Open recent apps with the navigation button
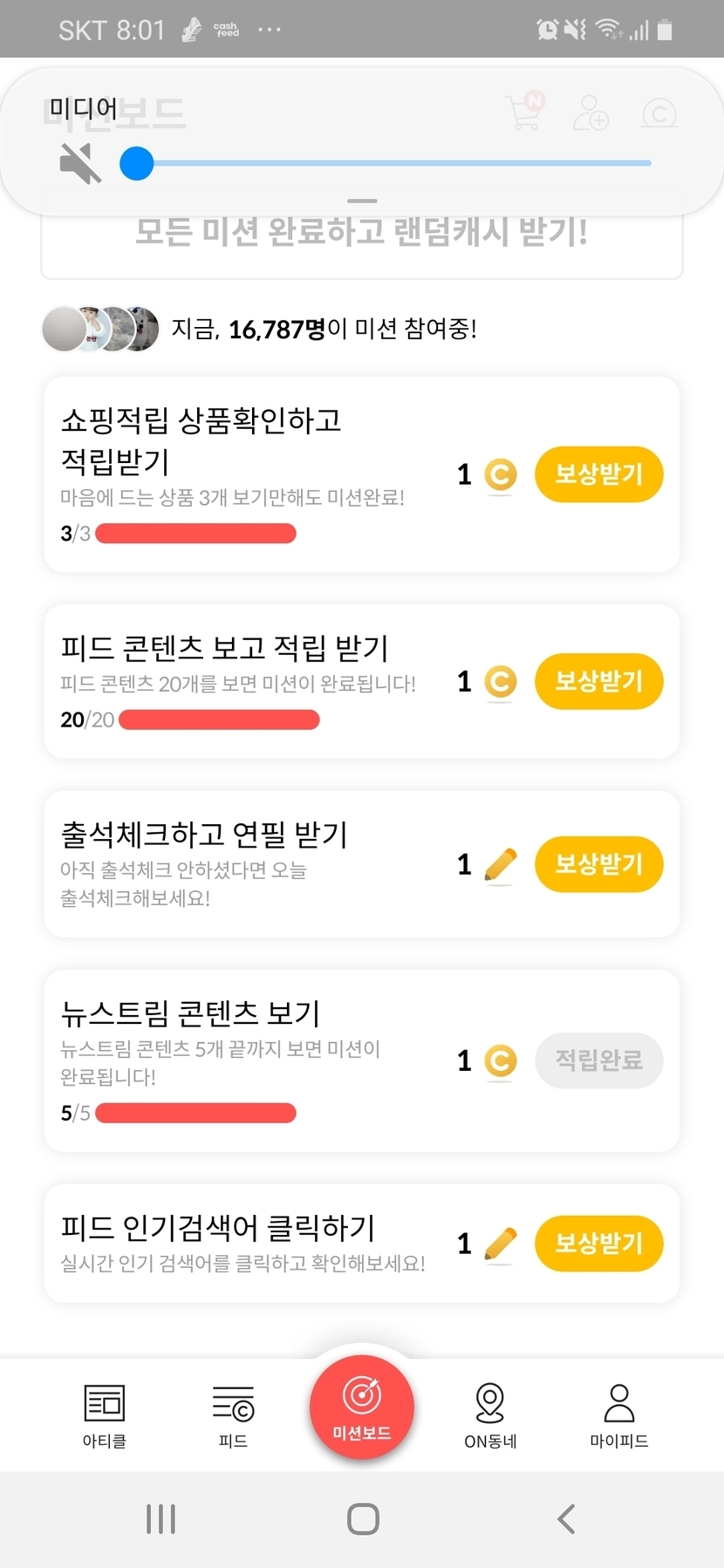724x1568 pixels. pyautogui.click(x=161, y=1518)
